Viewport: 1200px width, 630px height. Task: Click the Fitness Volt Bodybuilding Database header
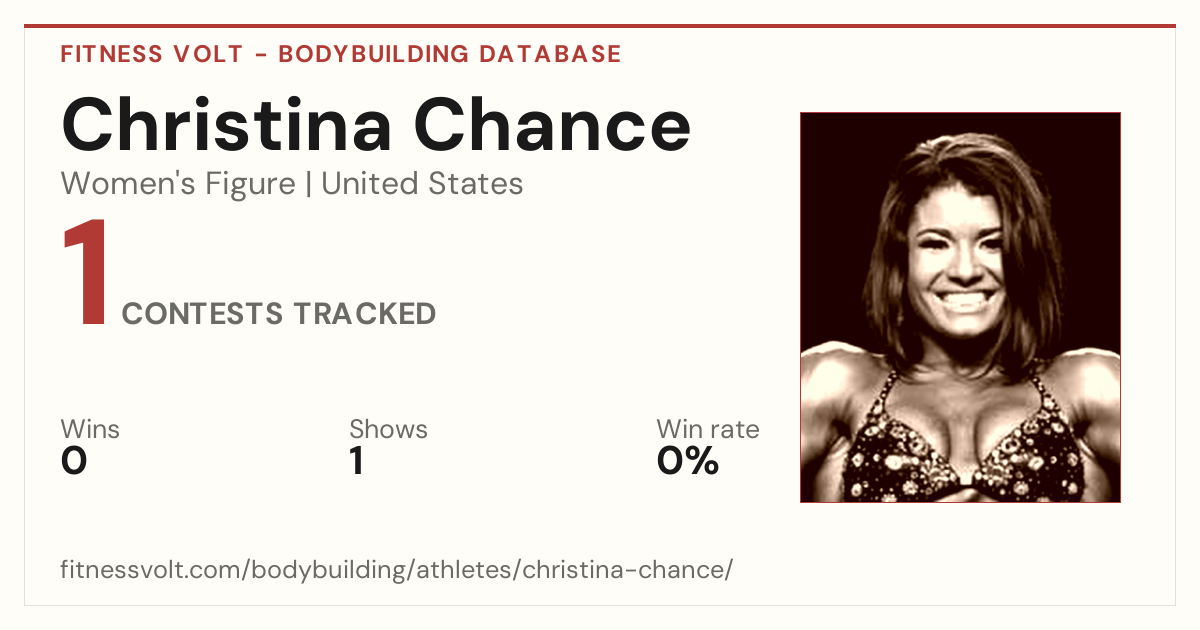point(341,54)
